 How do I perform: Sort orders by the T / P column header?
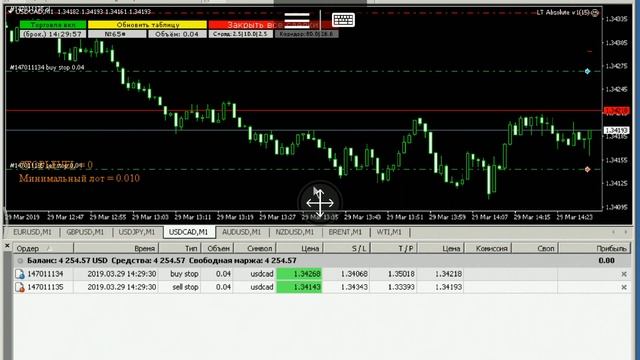tap(393, 248)
